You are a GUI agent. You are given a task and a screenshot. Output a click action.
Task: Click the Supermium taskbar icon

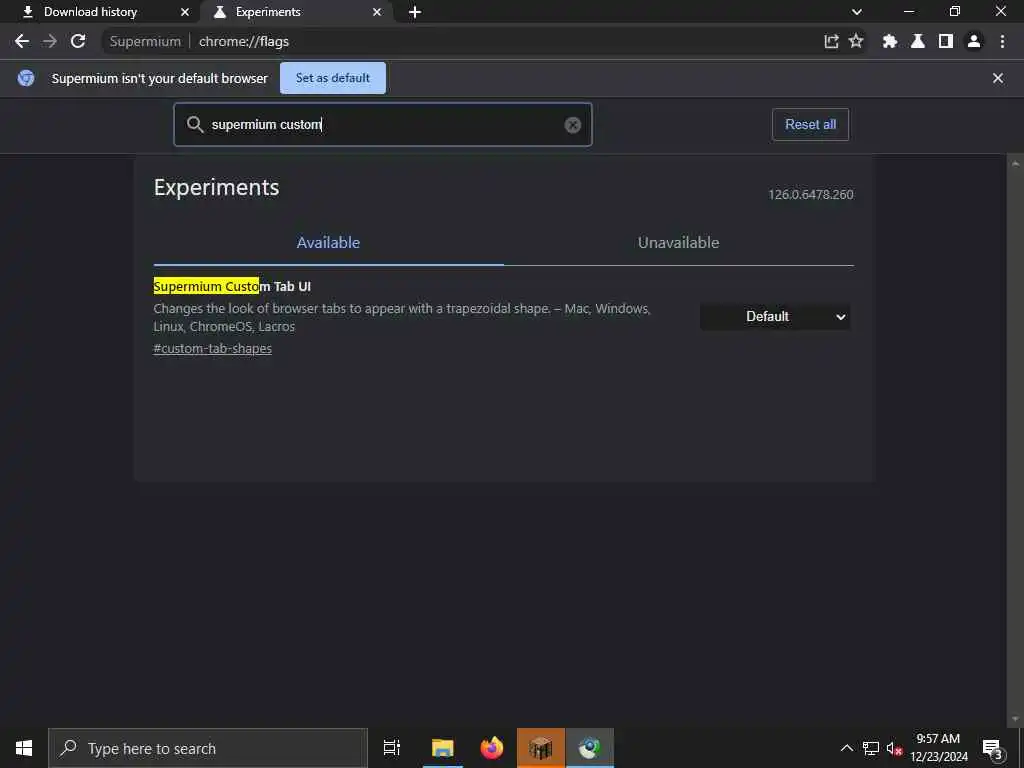(590, 748)
